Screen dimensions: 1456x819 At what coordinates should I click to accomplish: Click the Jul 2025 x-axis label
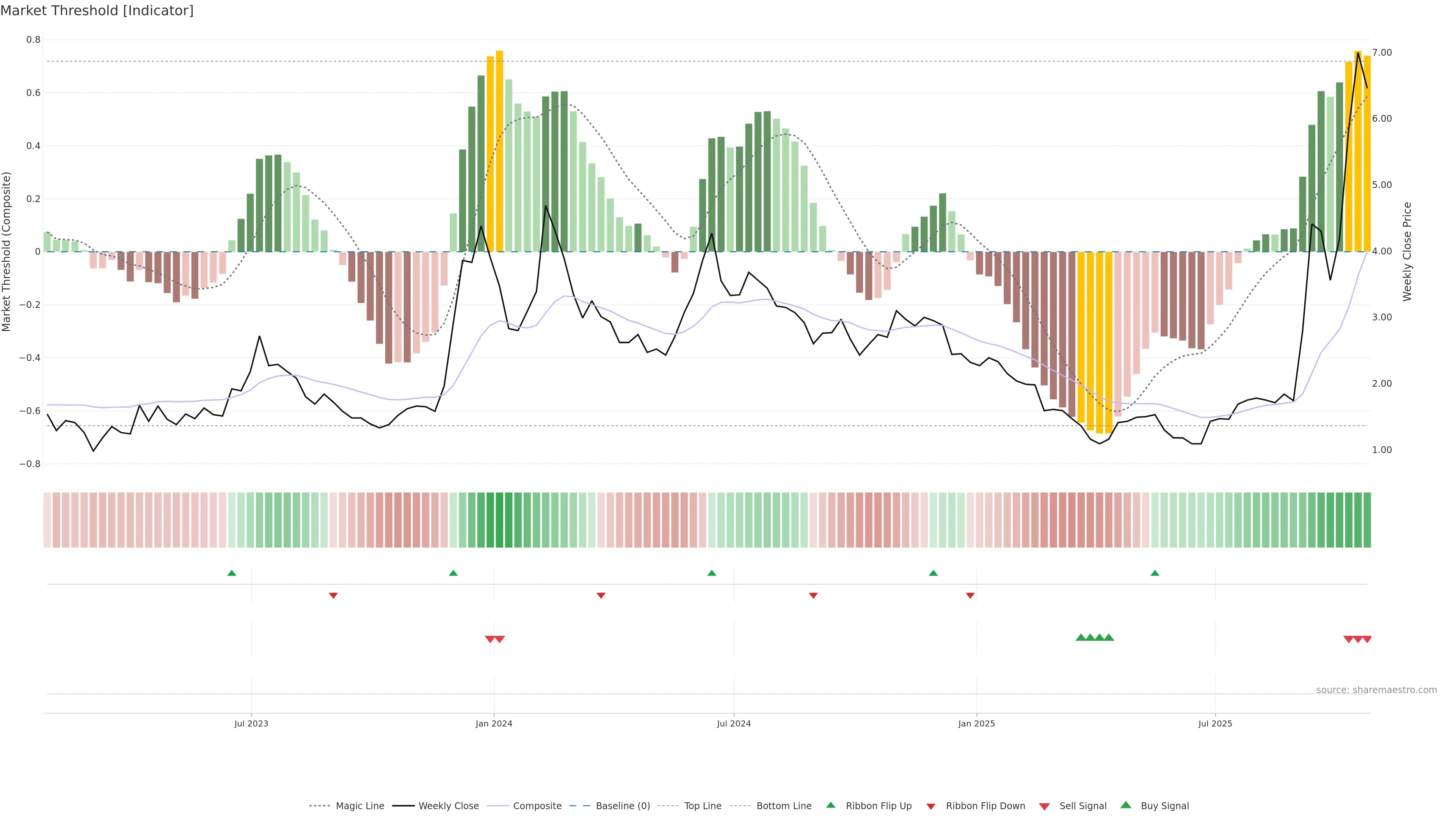tap(1214, 723)
